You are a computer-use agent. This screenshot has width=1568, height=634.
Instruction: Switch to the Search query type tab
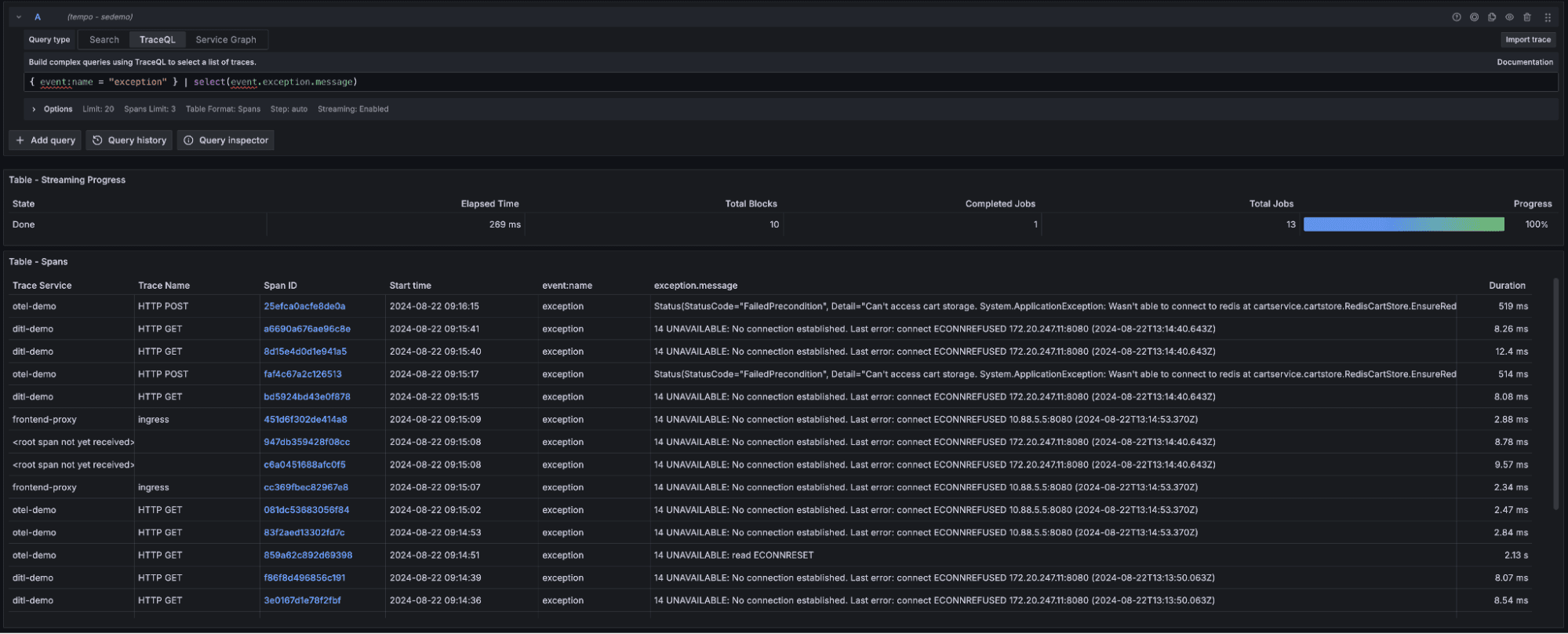[104, 40]
